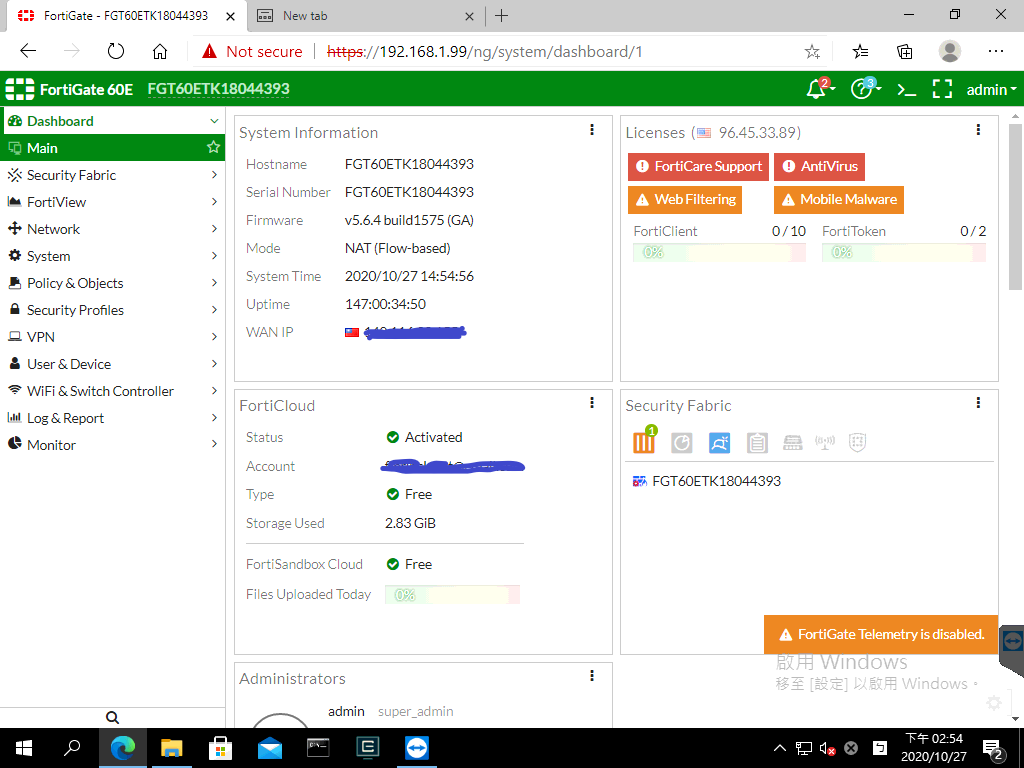
Task: Toggle fullscreen mode icon in header
Action: pyautogui.click(x=942, y=89)
